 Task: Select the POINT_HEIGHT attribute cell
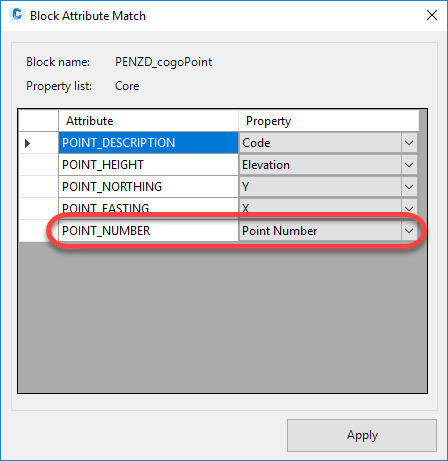[x=148, y=165]
